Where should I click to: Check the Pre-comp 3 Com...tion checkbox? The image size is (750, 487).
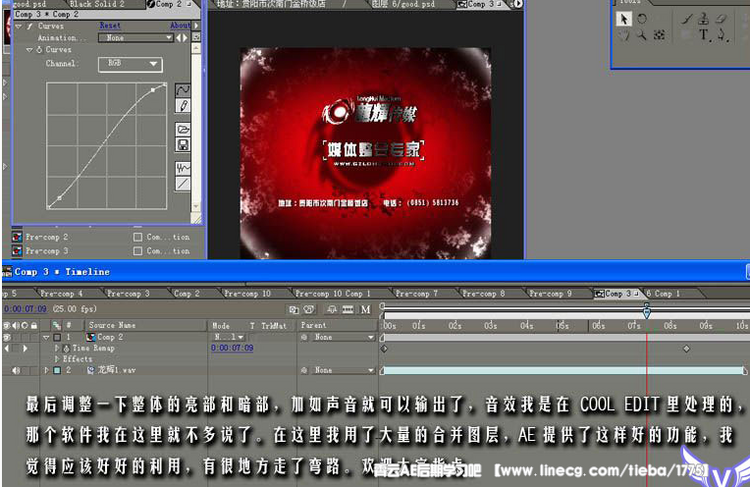click(138, 251)
